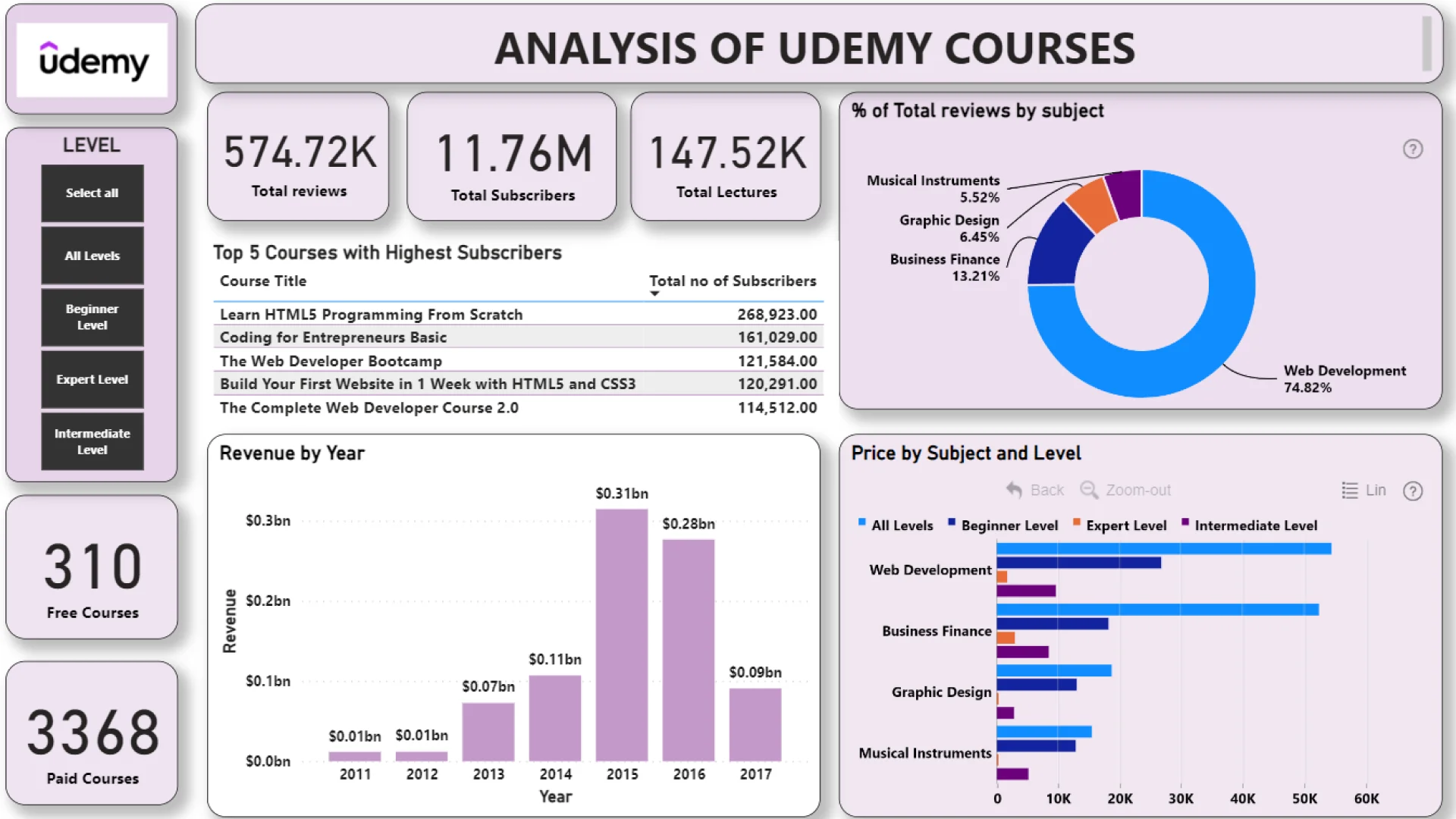This screenshot has width=1456, height=819.
Task: Select the Expert Level legend marker
Action: pos(1077,522)
